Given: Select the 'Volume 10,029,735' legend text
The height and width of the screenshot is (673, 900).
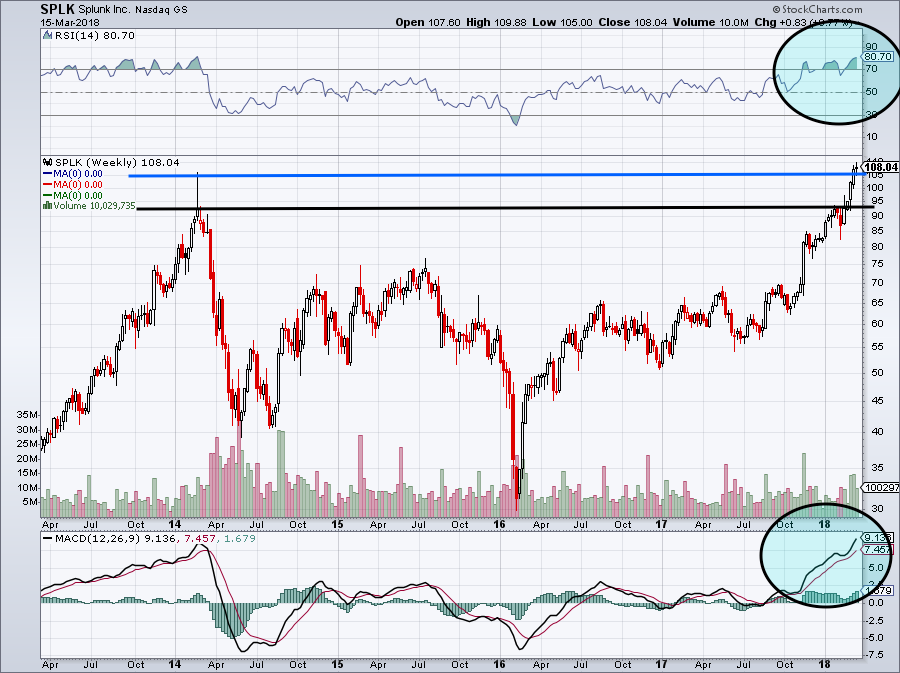Looking at the screenshot, I should (x=94, y=205).
